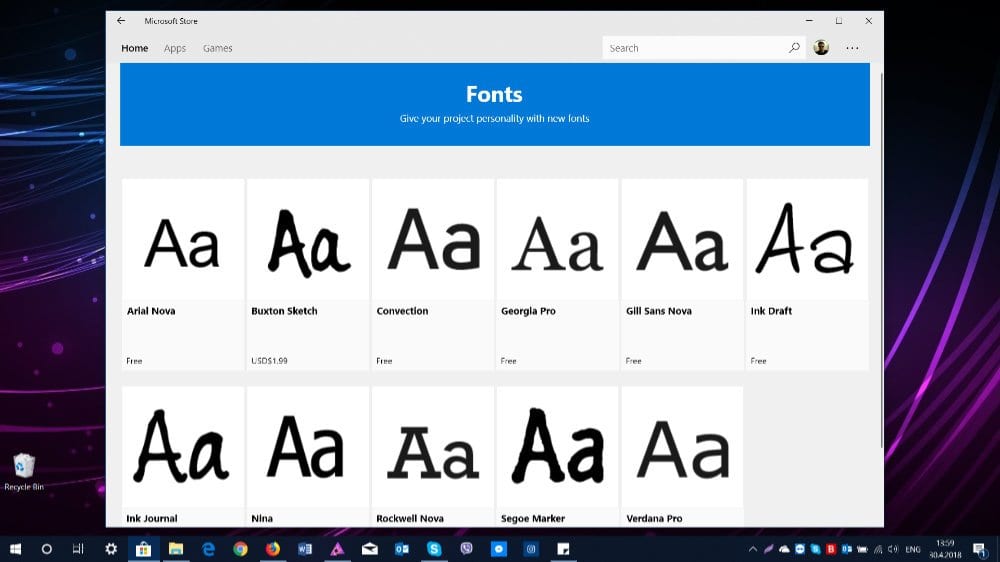This screenshot has width=1000, height=562.
Task: Open the Convection font preview
Action: [432, 240]
